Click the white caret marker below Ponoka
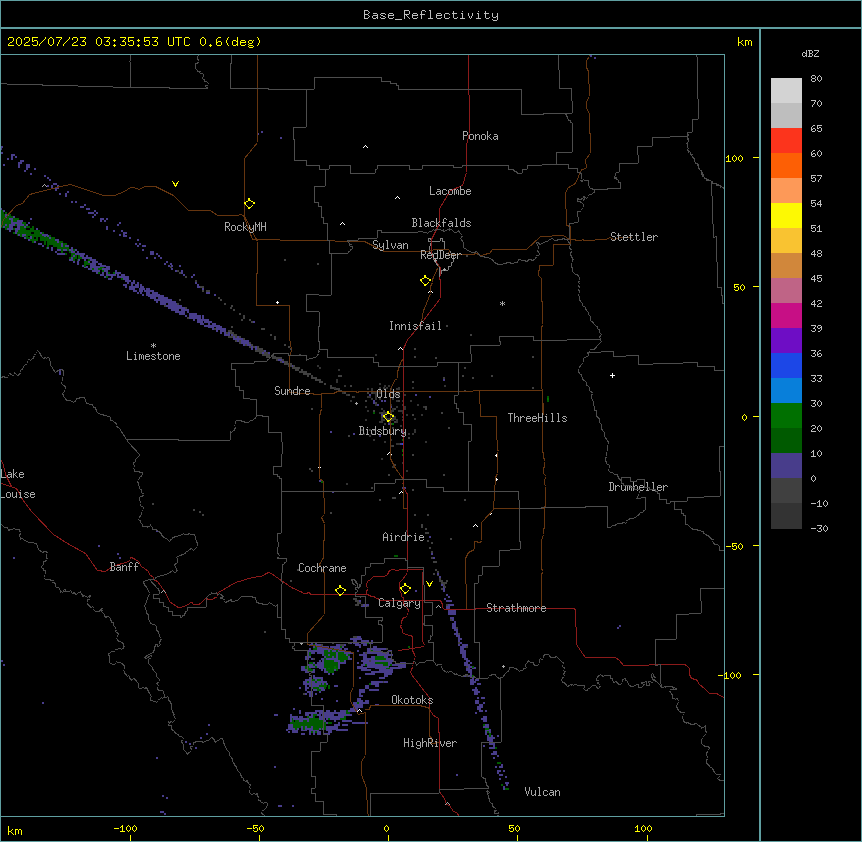Screen dimensions: 862x842 click(365, 147)
